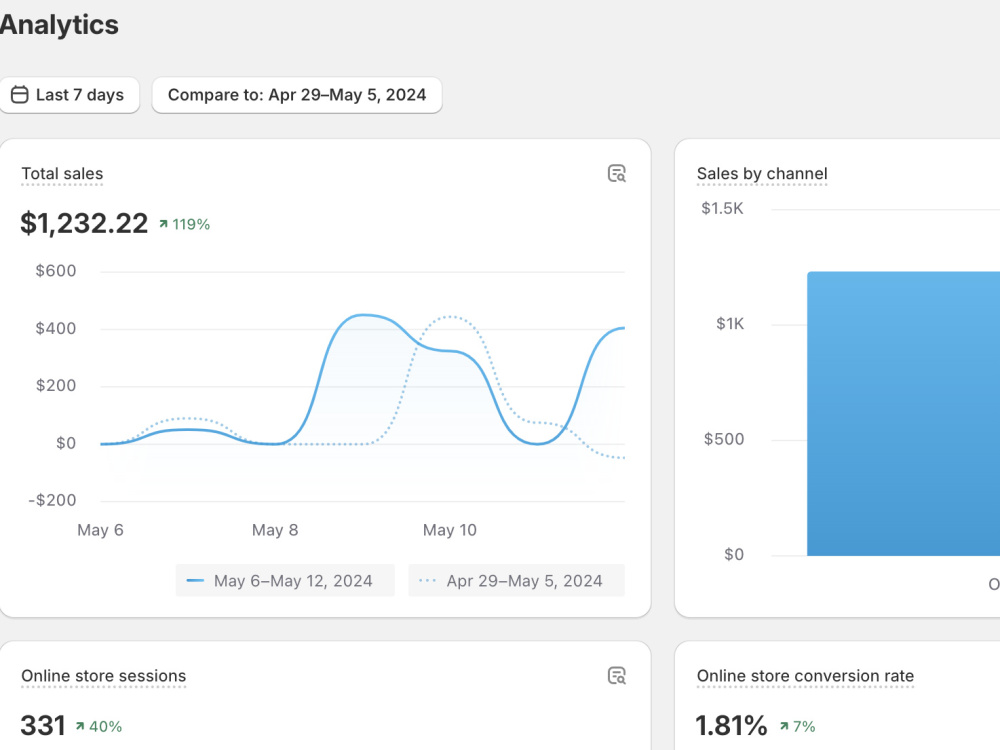1000x750 pixels.
Task: Click the $1K y-axis label in Sales by channel
Action: pos(730,324)
